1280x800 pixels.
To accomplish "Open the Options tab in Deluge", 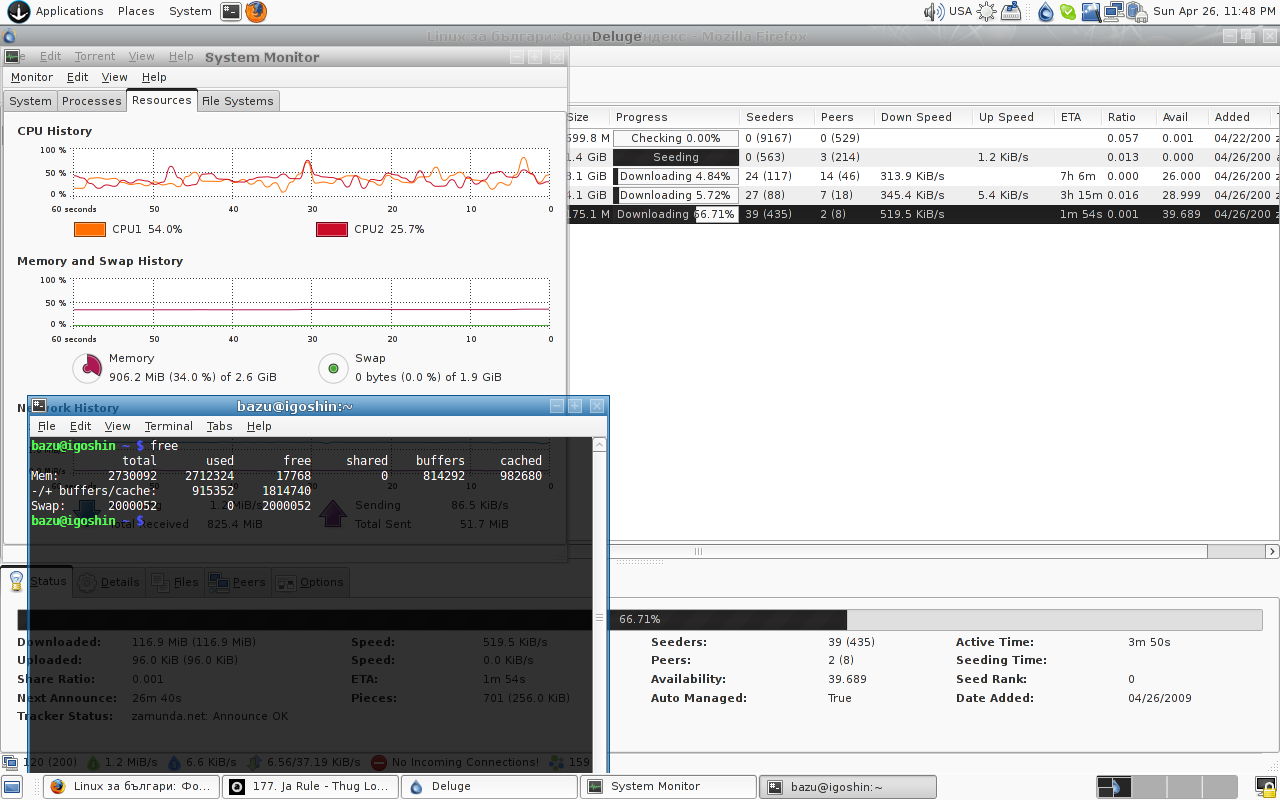I will pyautogui.click(x=310, y=582).
